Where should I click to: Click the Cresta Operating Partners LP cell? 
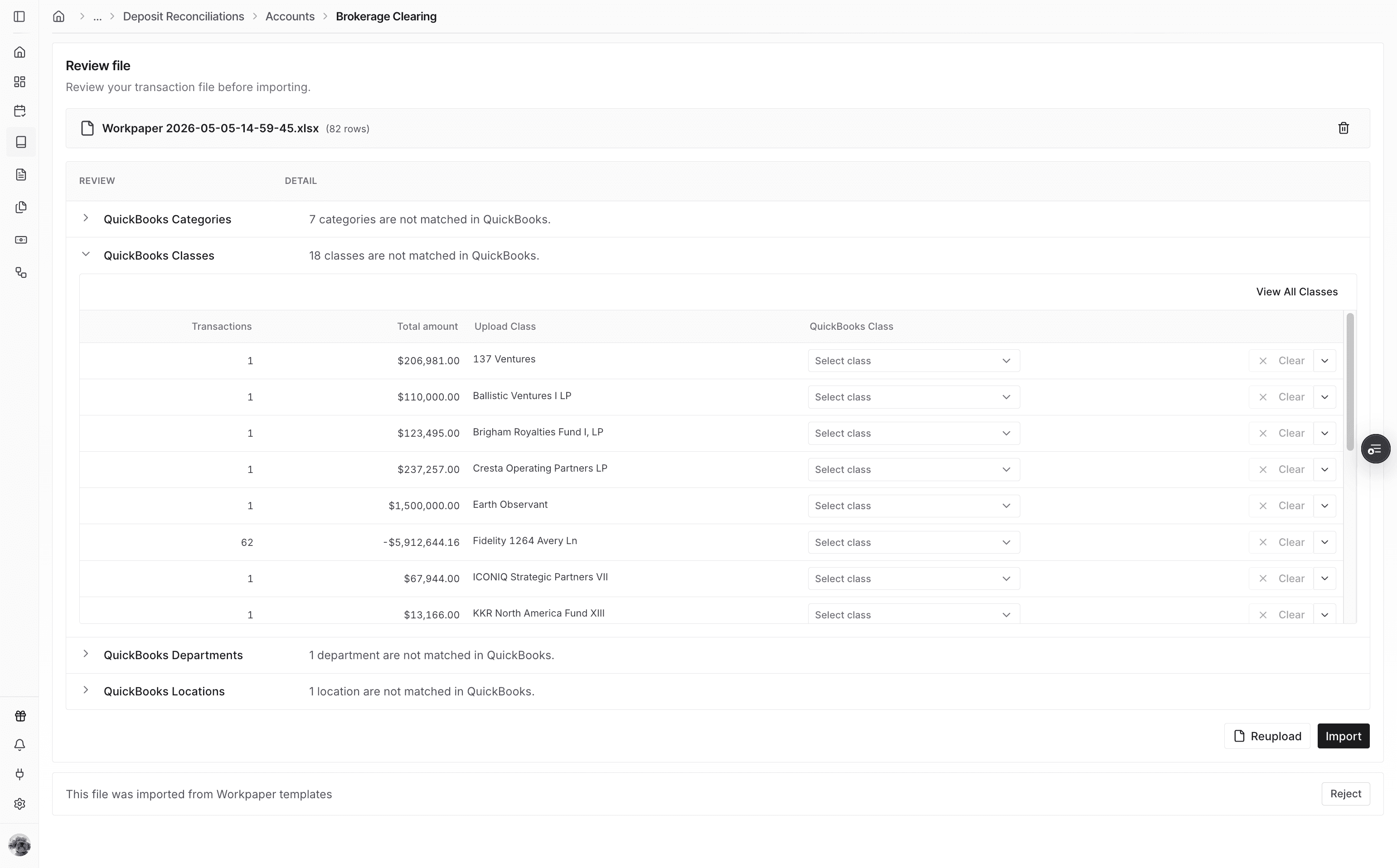(x=540, y=468)
